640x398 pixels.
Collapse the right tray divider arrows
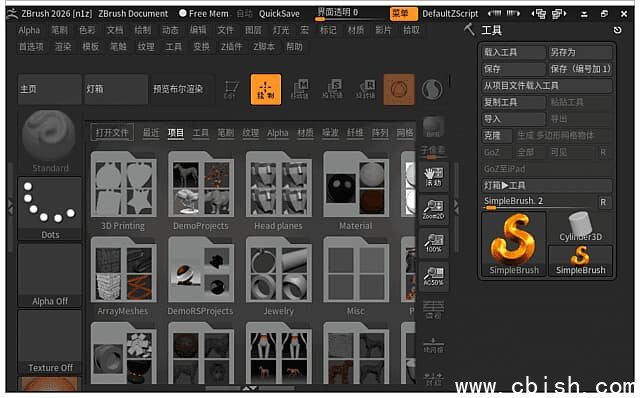[456, 207]
